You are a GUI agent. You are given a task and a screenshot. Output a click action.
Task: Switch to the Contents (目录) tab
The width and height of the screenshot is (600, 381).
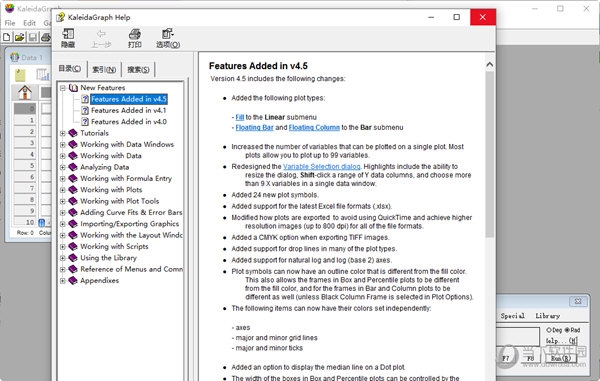coord(70,68)
